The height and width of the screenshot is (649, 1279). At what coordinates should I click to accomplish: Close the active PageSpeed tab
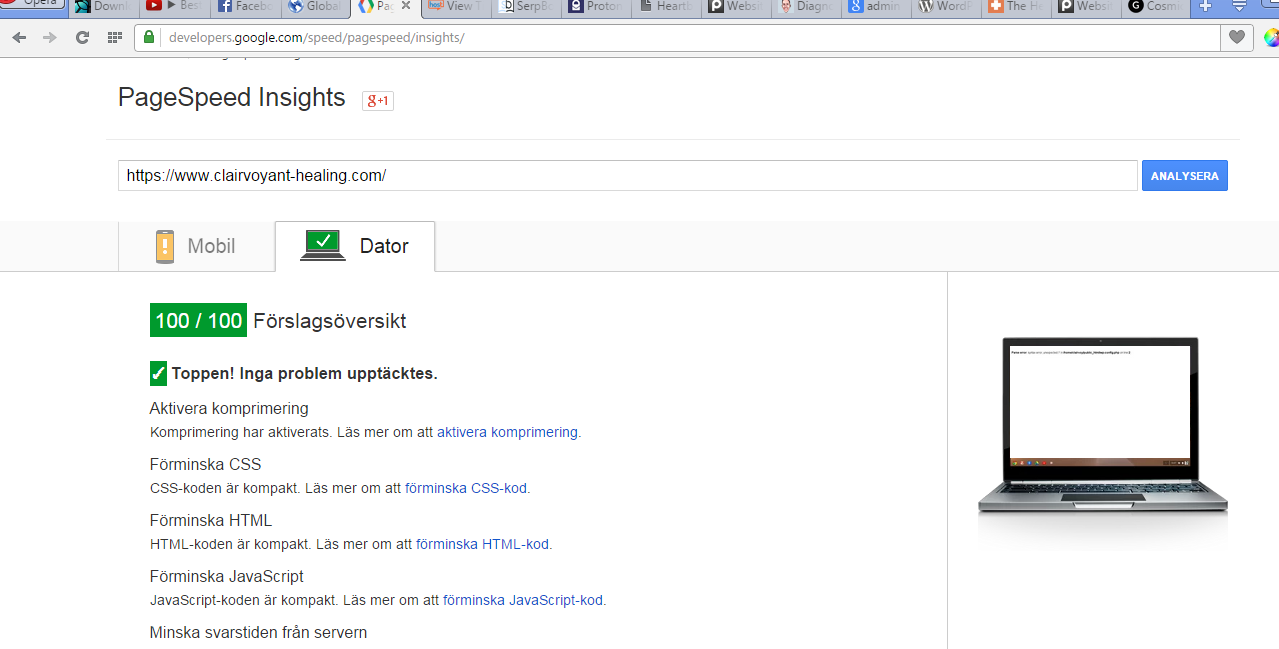click(x=406, y=5)
